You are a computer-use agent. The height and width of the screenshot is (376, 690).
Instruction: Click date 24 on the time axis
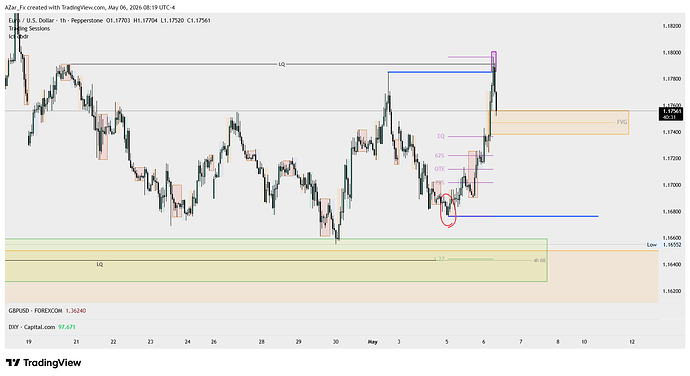[x=187, y=342]
